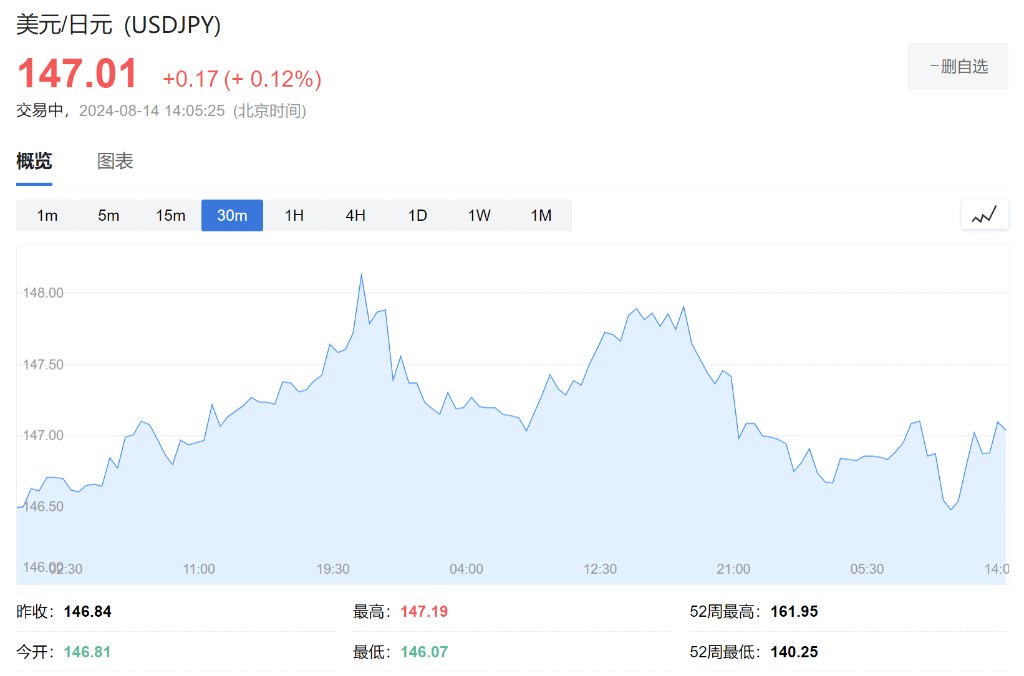This screenshot has width=1024, height=676.
Task: Click the 昨收 value 146.84
Action: [87, 612]
